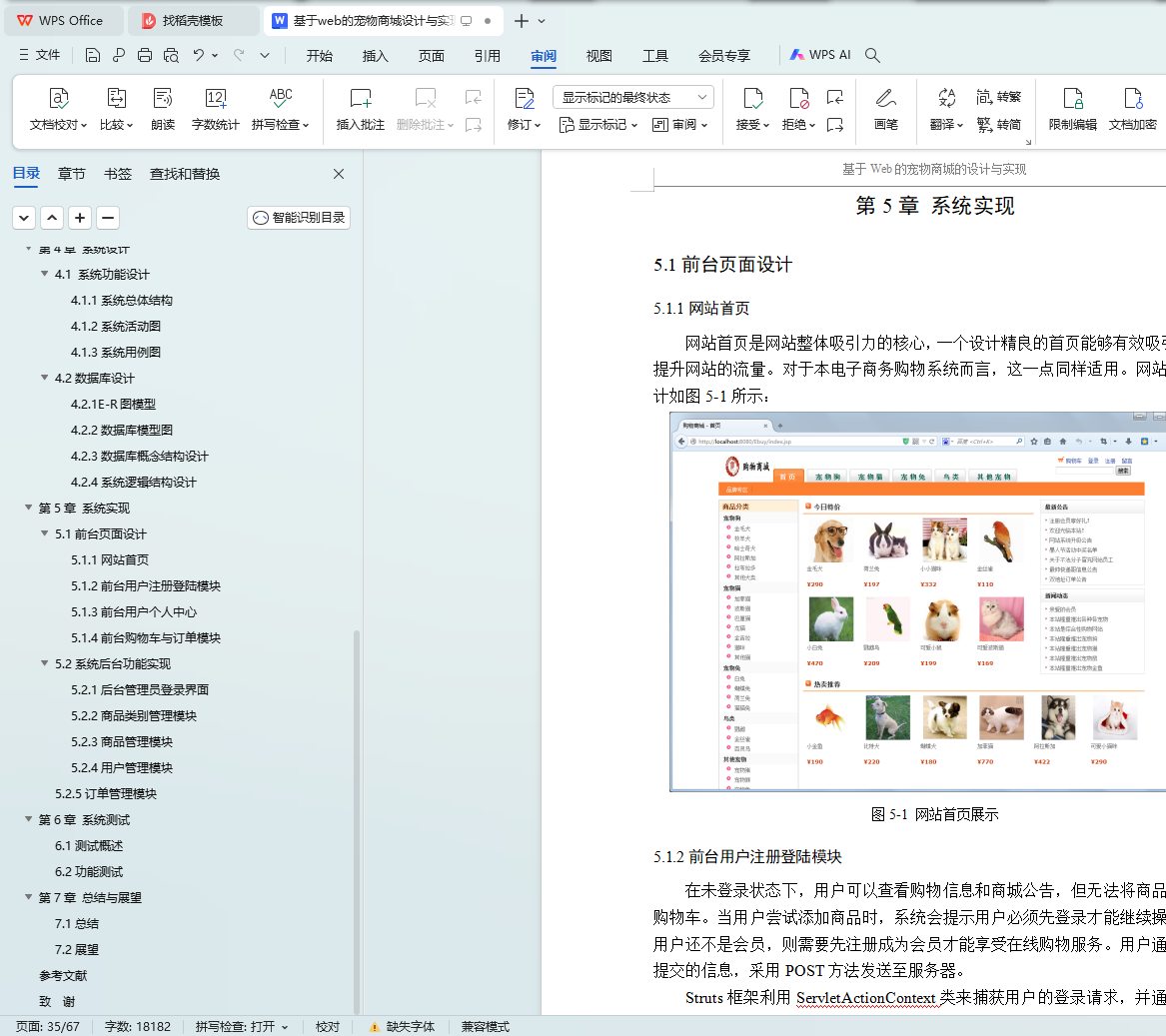Jump to 5.1.1 网站首页 in outline
The image size is (1166, 1036).
pos(109,560)
